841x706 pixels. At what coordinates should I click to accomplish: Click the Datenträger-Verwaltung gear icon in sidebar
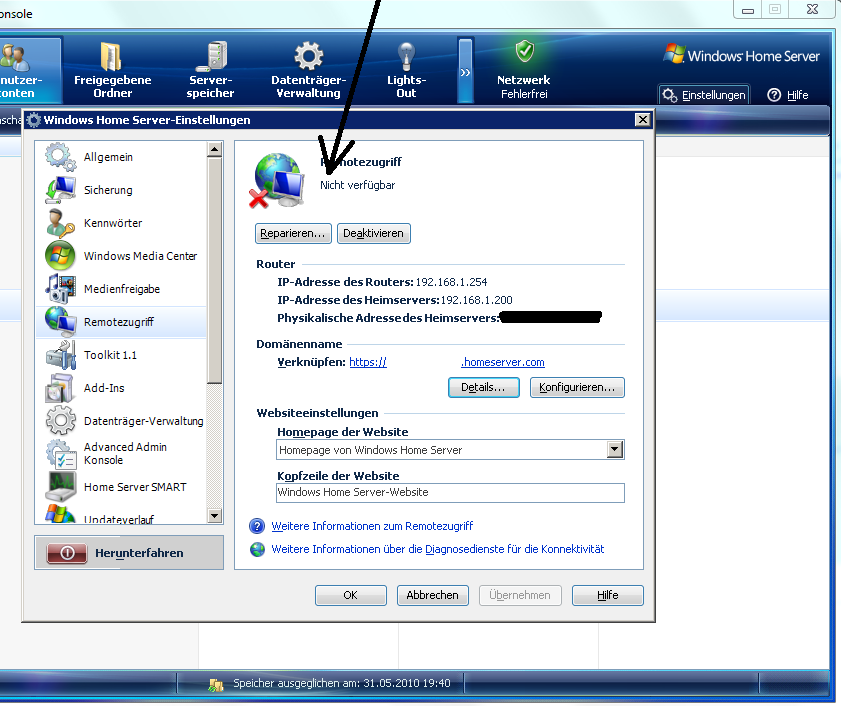(x=60, y=421)
